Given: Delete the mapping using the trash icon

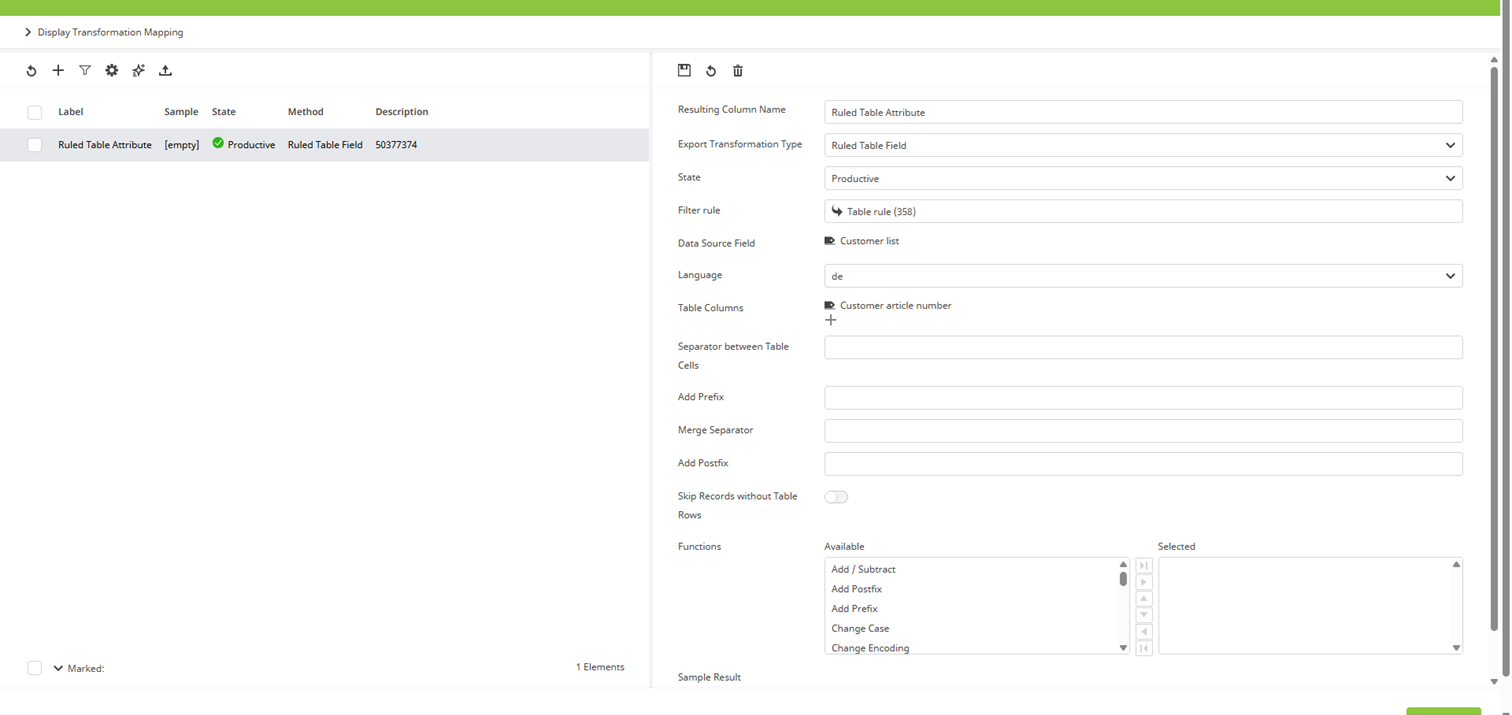Looking at the screenshot, I should (737, 70).
